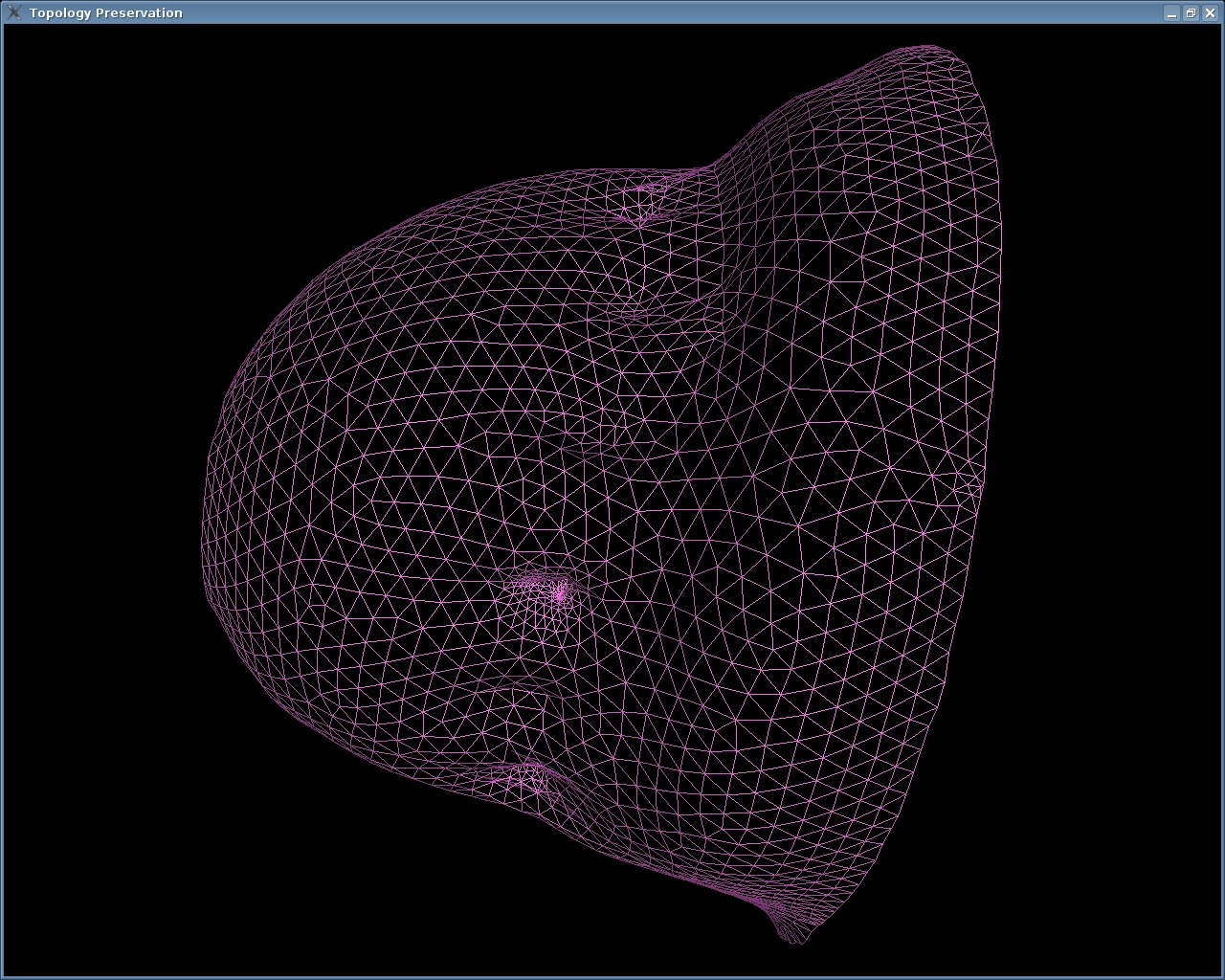Close the Topology Preservation window
This screenshot has height=980, width=1225.
[x=1210, y=13]
